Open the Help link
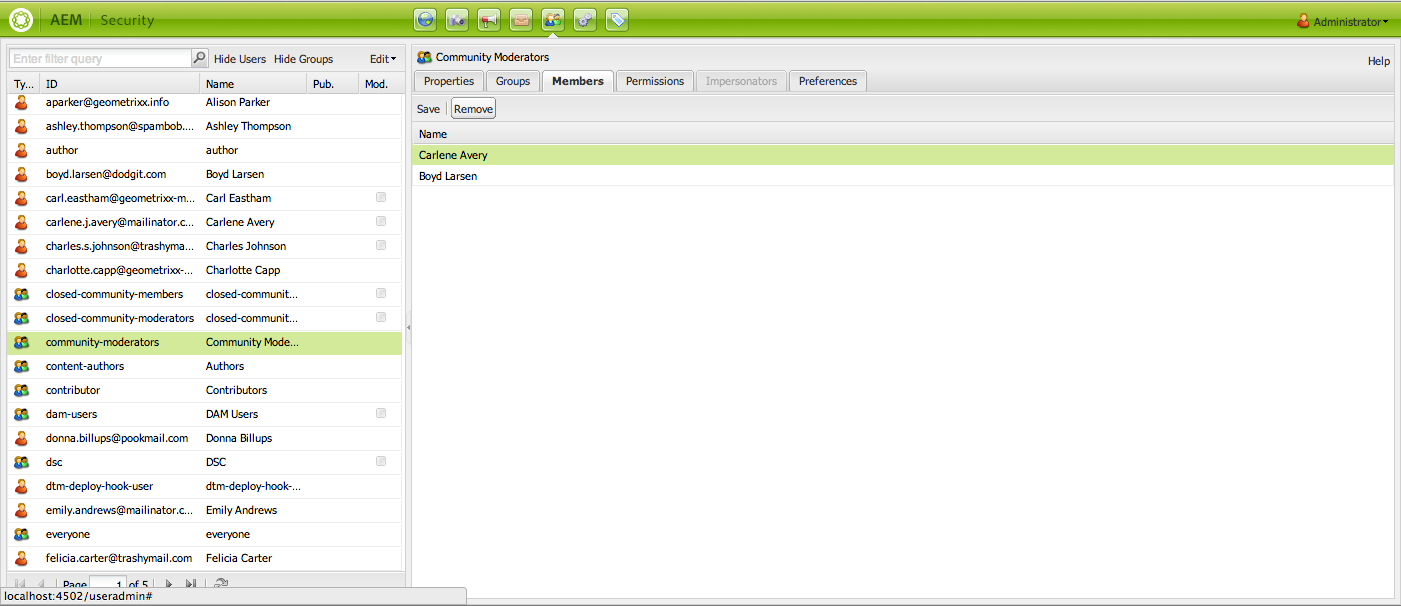1401x606 pixels. pos(1379,61)
